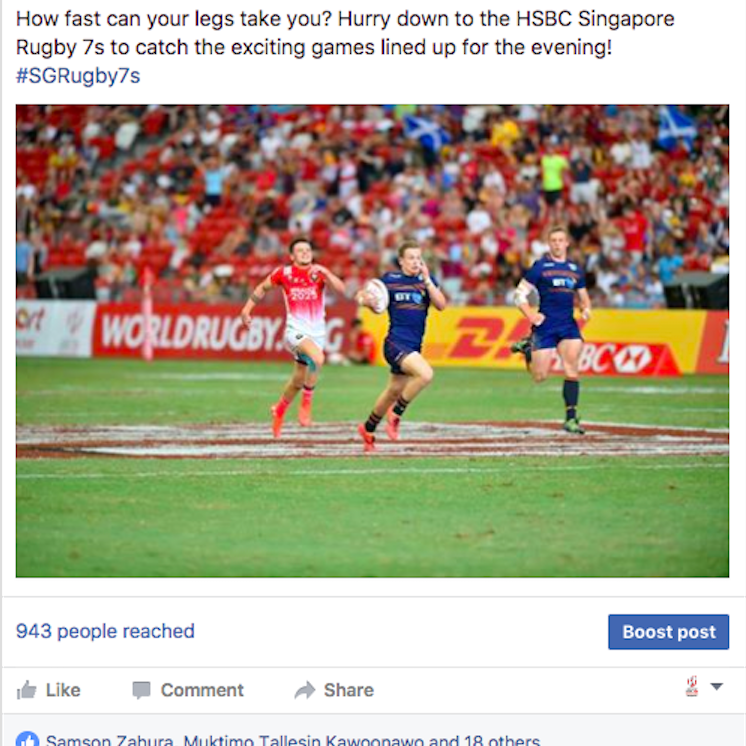746x746 pixels.
Task: Click the Boost post button
Action: [668, 632]
